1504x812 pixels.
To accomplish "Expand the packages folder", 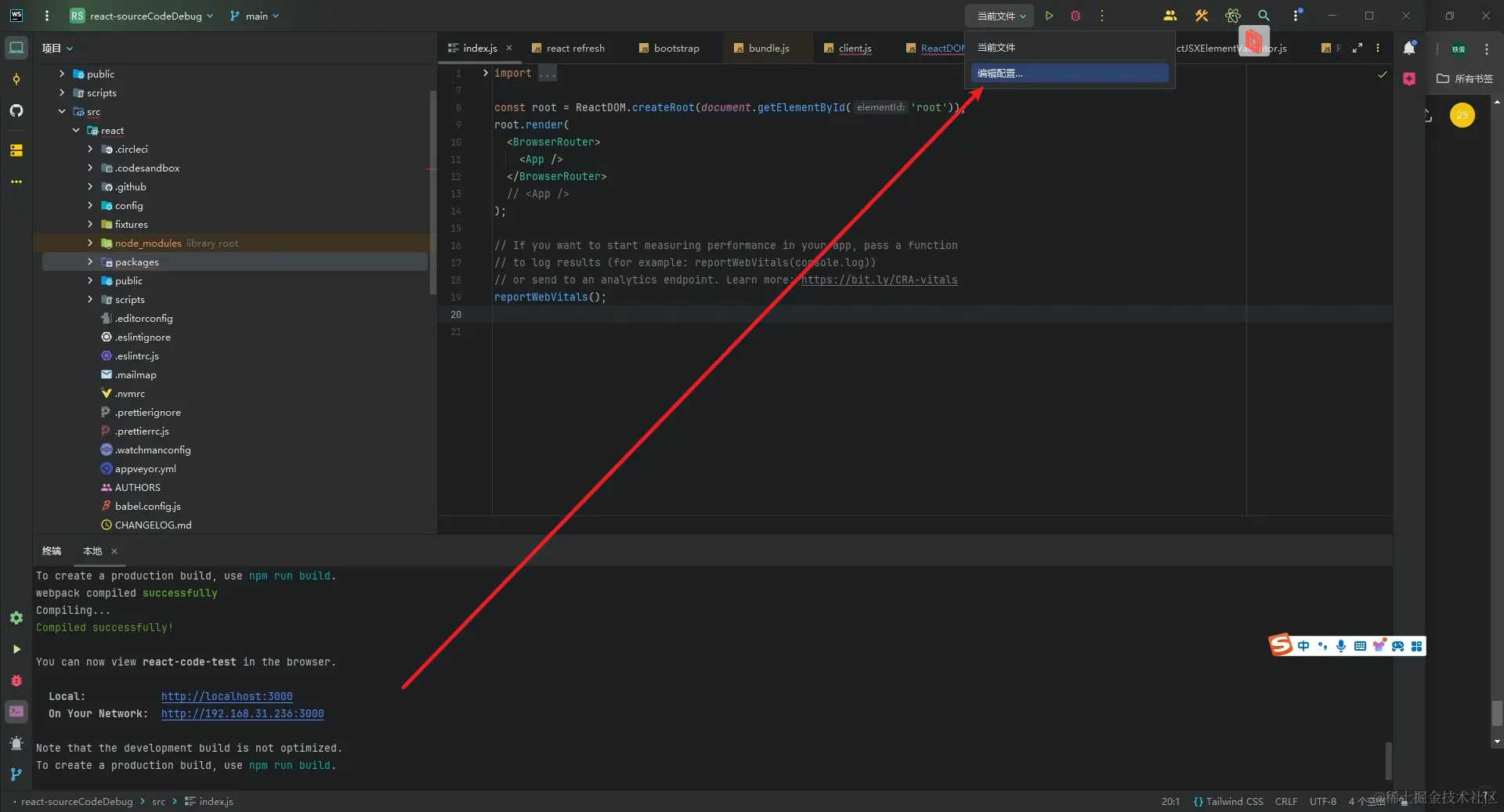I will coord(90,262).
